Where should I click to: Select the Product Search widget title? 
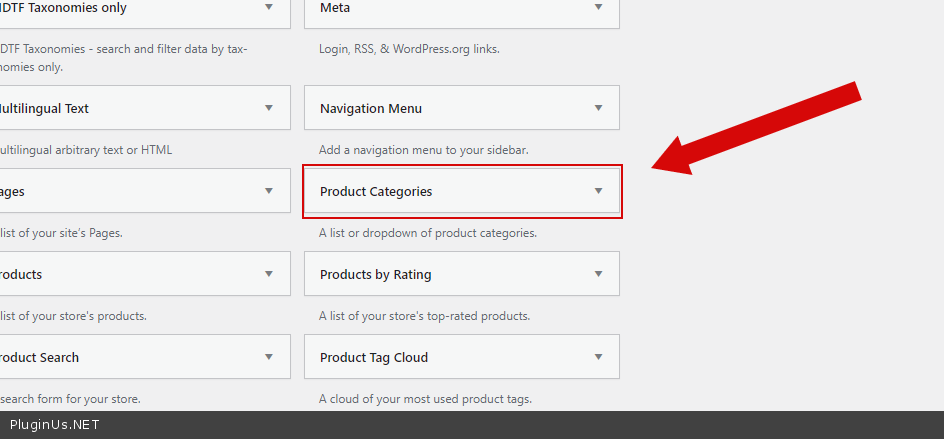pyautogui.click(x=39, y=357)
